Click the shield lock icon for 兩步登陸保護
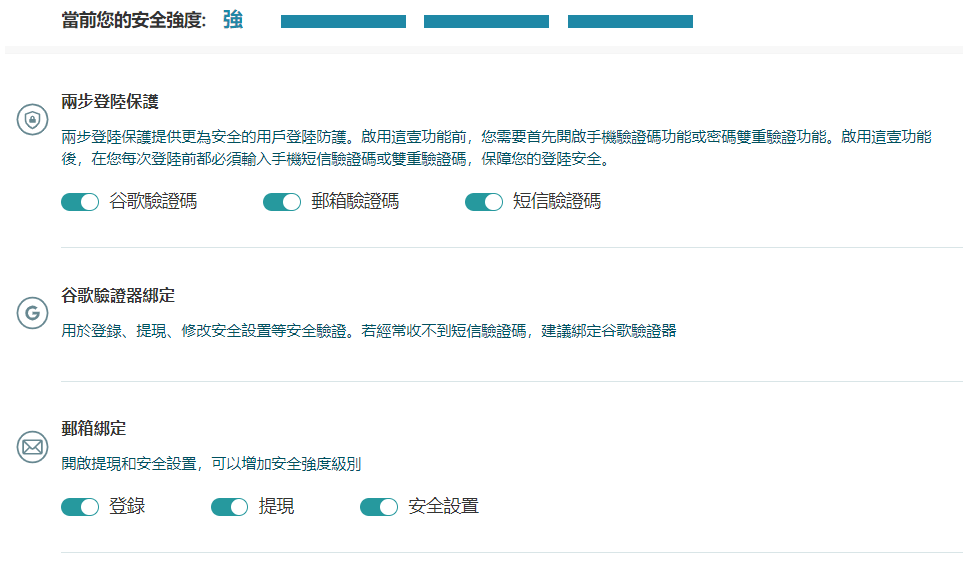Image resolution: width=963 pixels, height=568 pixels. click(33, 119)
